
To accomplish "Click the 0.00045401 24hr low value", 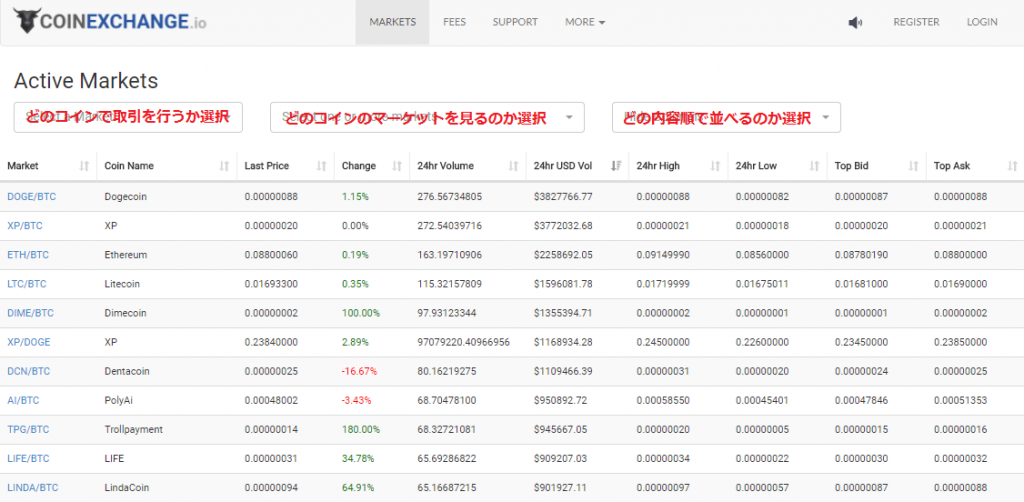I will tap(762, 400).
